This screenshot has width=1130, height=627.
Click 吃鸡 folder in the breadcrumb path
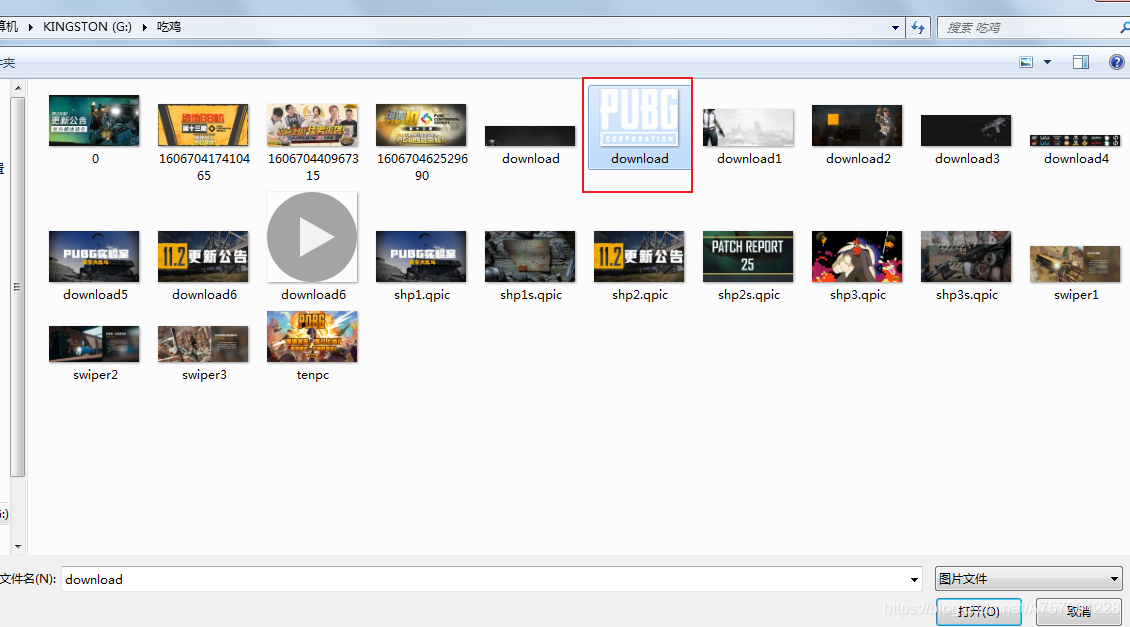[x=169, y=27]
